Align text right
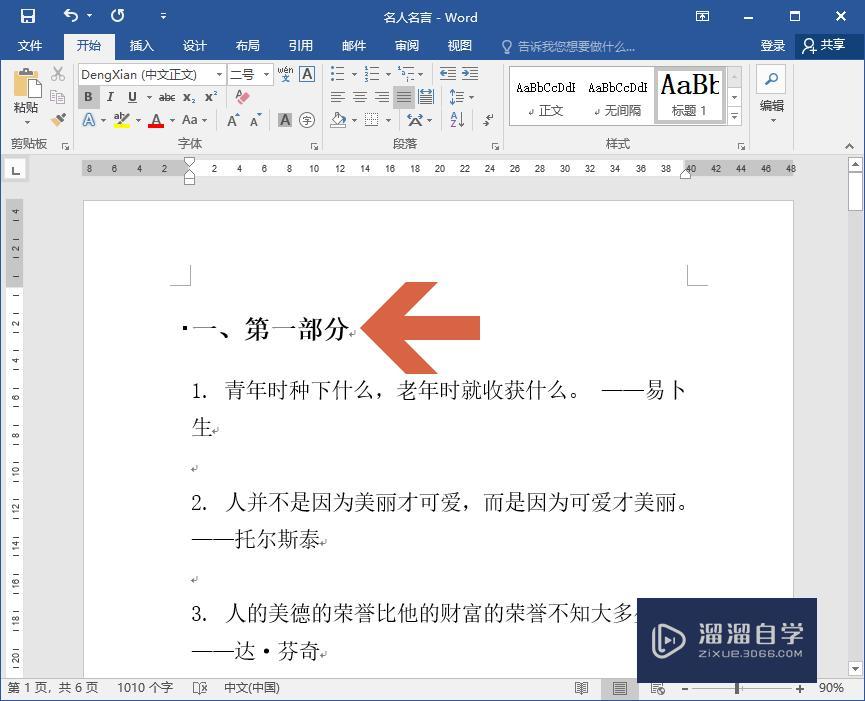Screen dimensions: 865x701 382,98
